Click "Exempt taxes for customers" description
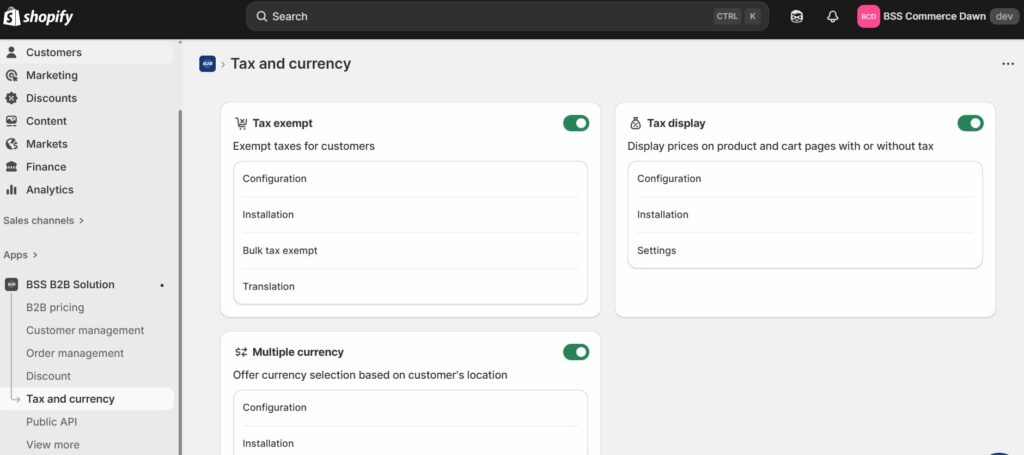The width and height of the screenshot is (1024, 455). tap(304, 146)
